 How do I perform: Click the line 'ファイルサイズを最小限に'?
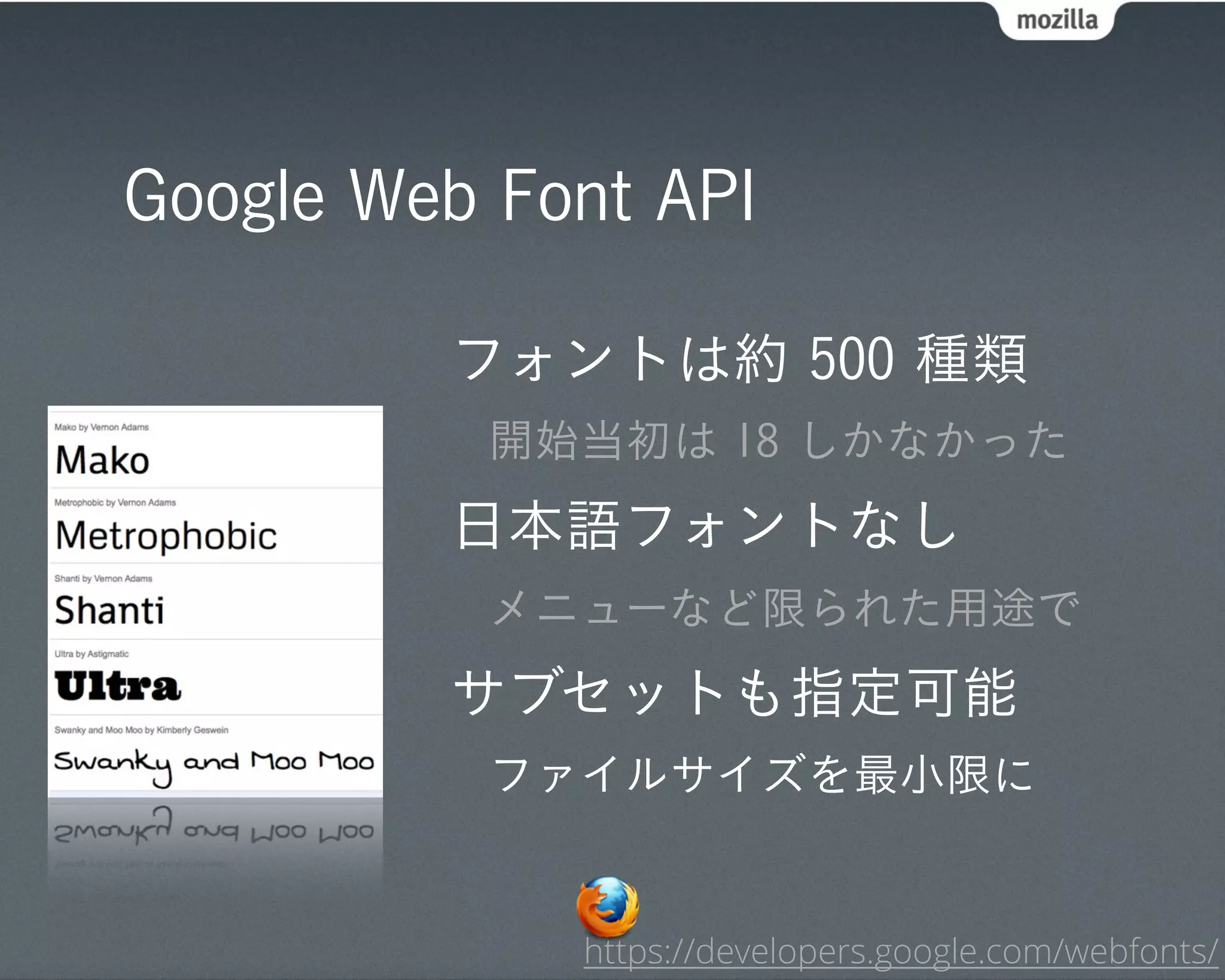coord(763,774)
